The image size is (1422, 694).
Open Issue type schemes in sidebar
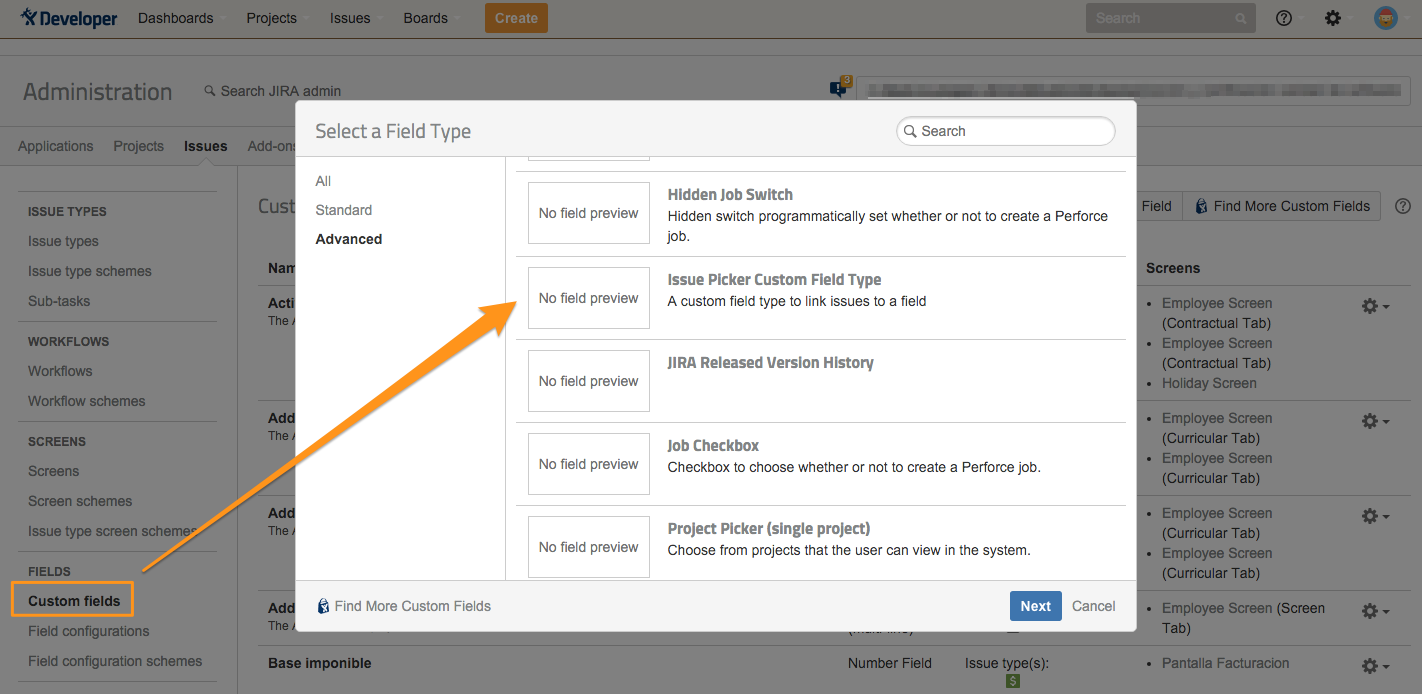coord(90,271)
